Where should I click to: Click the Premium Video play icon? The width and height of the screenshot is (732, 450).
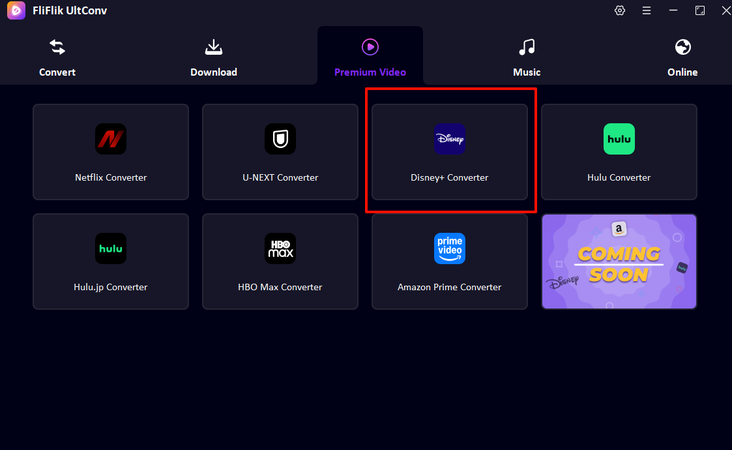click(x=370, y=47)
